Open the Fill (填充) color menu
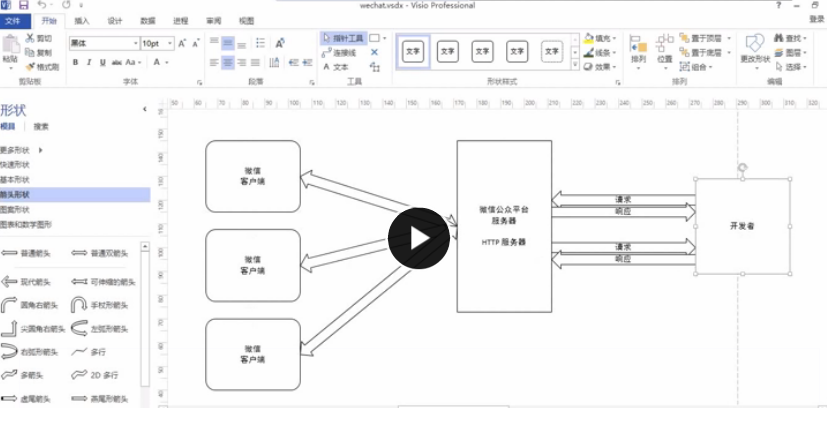Viewport: 827px width, 431px height. (x=600, y=38)
